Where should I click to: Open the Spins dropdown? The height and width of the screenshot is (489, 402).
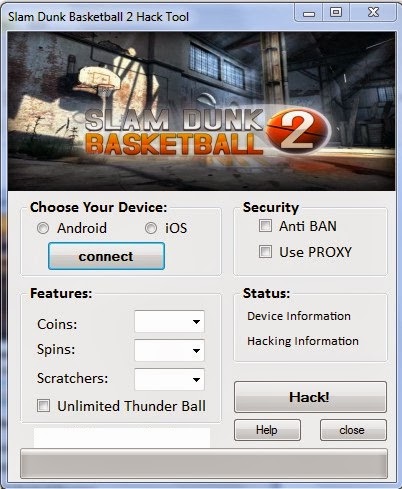[169, 350]
